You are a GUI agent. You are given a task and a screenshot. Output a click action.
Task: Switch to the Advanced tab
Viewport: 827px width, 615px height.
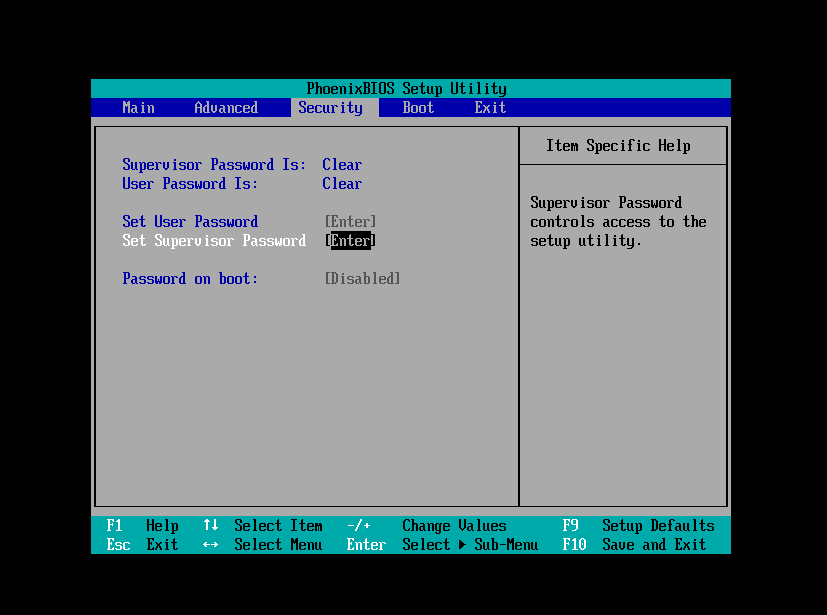(x=226, y=108)
